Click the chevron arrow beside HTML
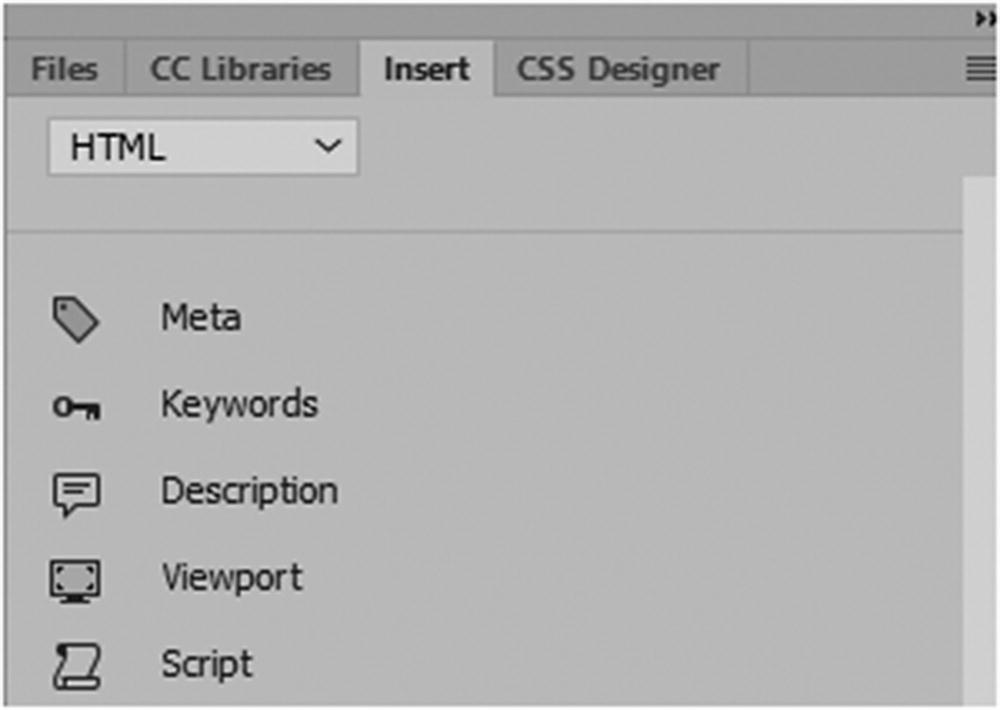The height and width of the screenshot is (710, 1000). tap(327, 148)
